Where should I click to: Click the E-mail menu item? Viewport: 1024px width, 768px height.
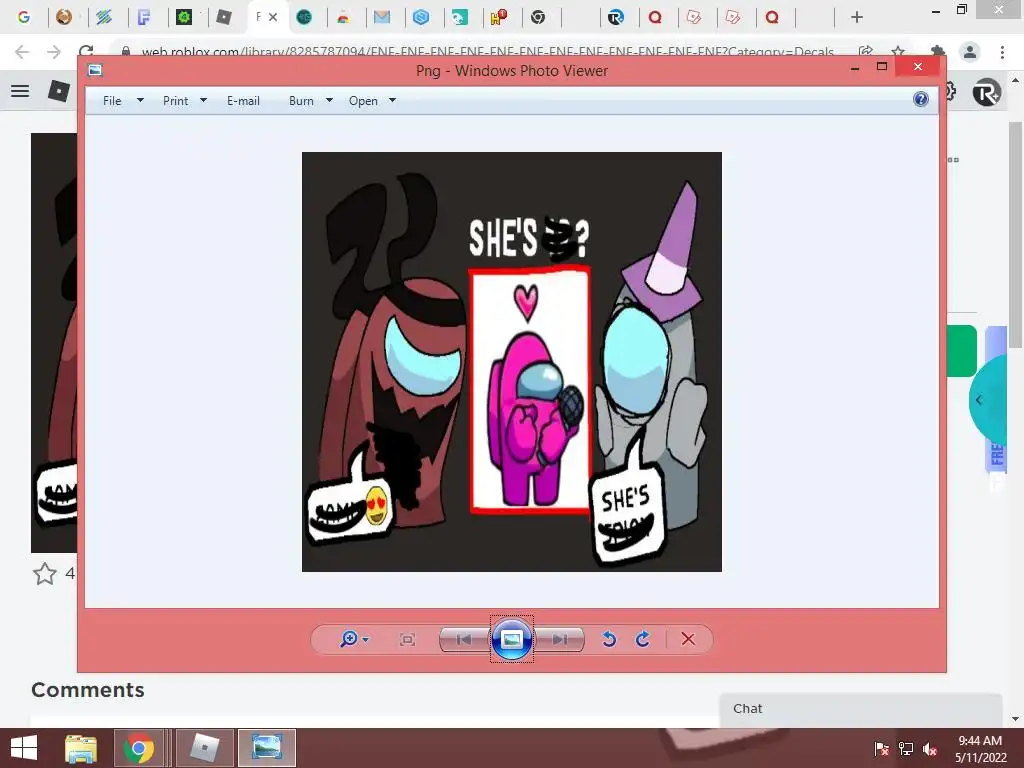point(243,101)
